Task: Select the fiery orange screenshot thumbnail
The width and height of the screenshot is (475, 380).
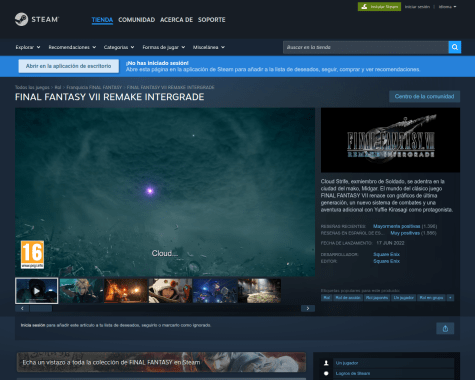Action: 126,291
